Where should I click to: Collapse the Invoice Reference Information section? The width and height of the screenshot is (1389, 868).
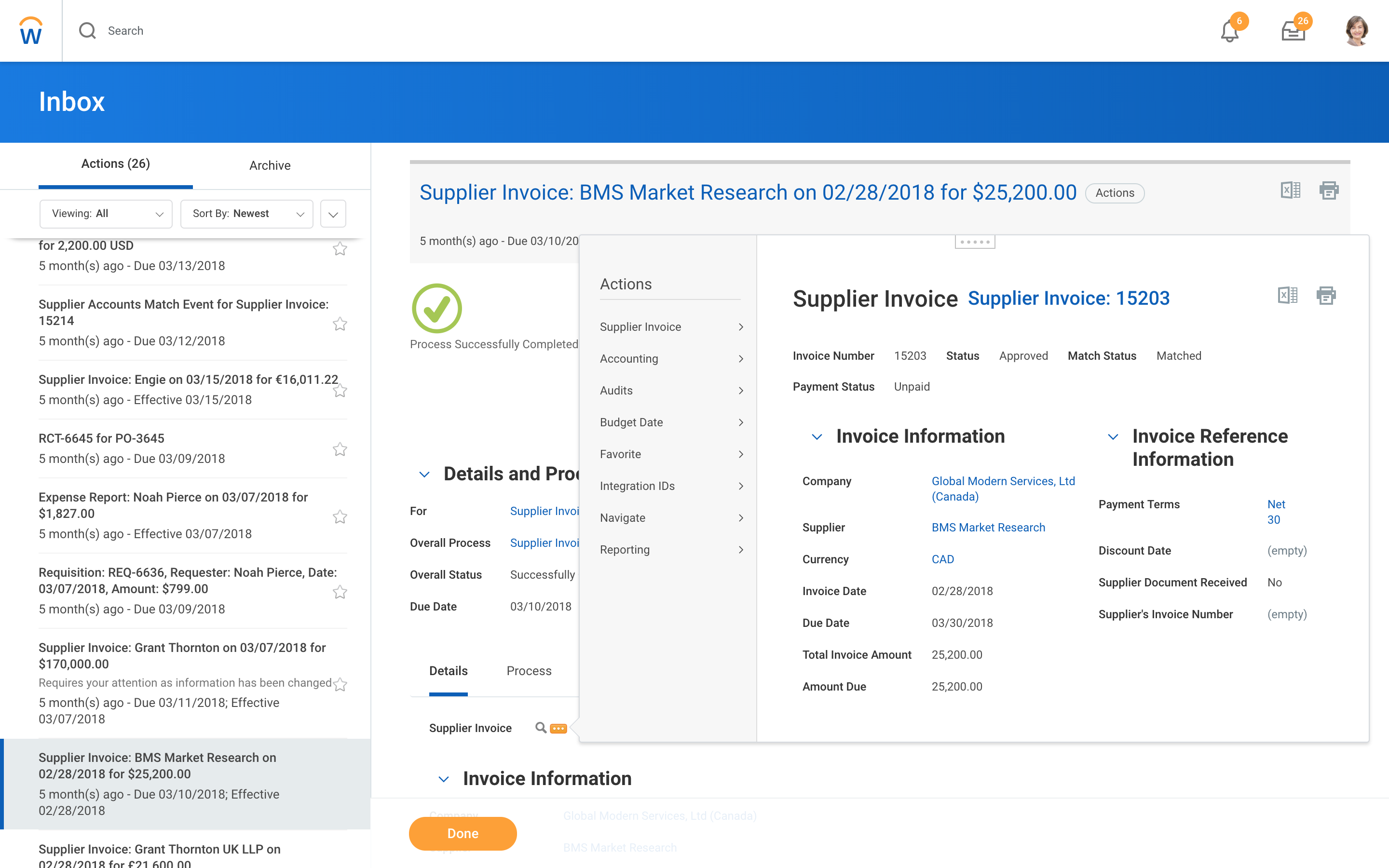(1112, 437)
